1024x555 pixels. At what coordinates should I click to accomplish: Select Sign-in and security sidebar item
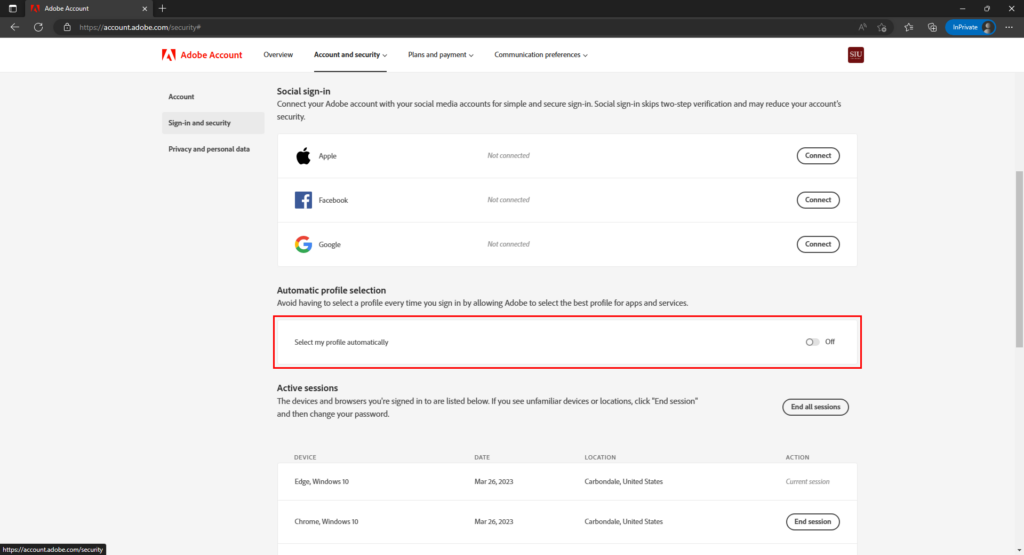point(213,123)
